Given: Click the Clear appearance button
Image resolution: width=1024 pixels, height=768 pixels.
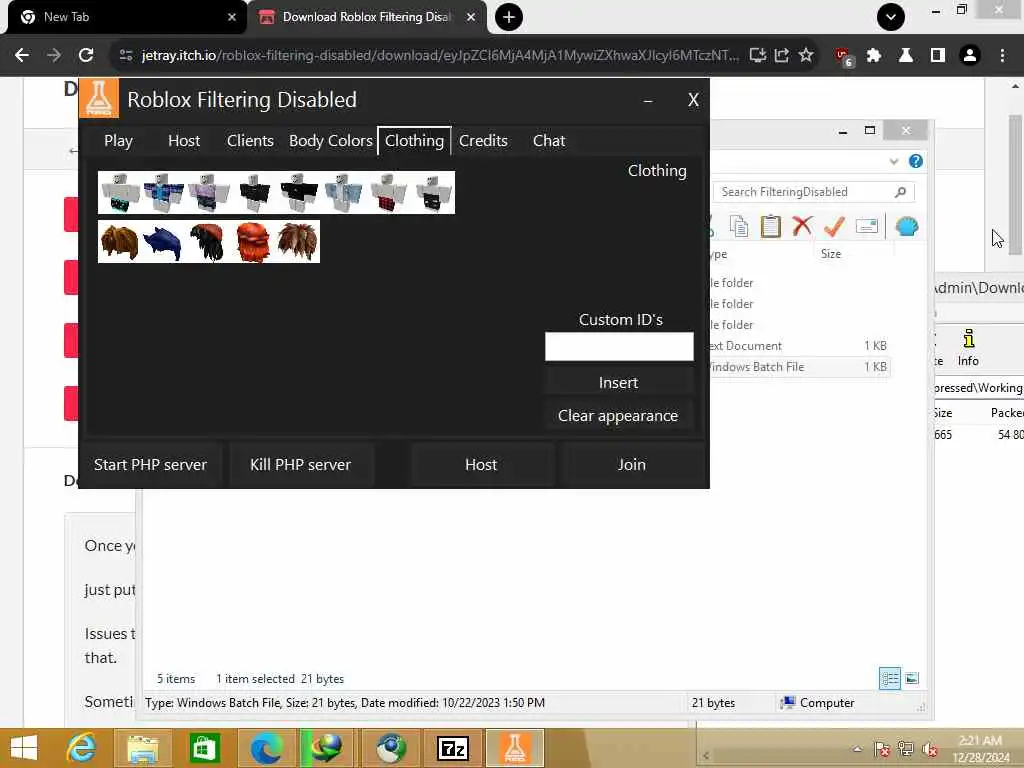Looking at the screenshot, I should [x=618, y=416].
